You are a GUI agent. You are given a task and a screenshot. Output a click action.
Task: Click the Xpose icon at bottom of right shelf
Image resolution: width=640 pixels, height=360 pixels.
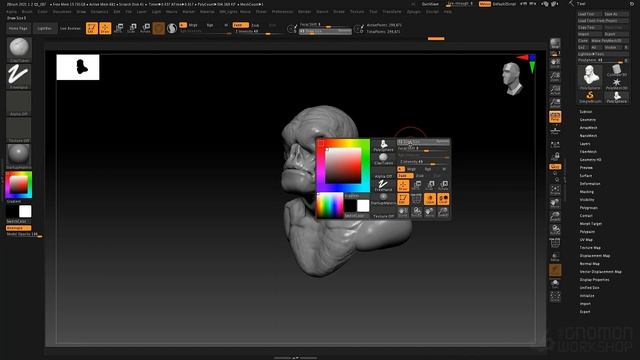(x=555, y=297)
